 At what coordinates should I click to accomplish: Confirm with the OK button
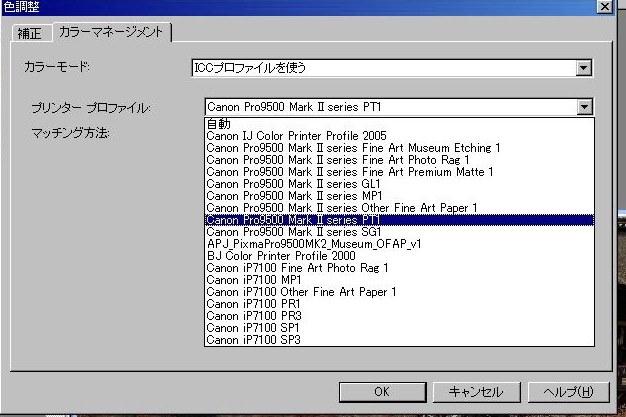(x=382, y=392)
